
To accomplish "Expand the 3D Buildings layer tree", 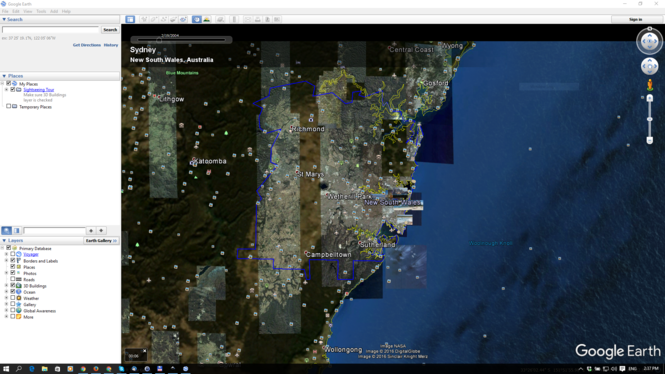I will coord(6,285).
